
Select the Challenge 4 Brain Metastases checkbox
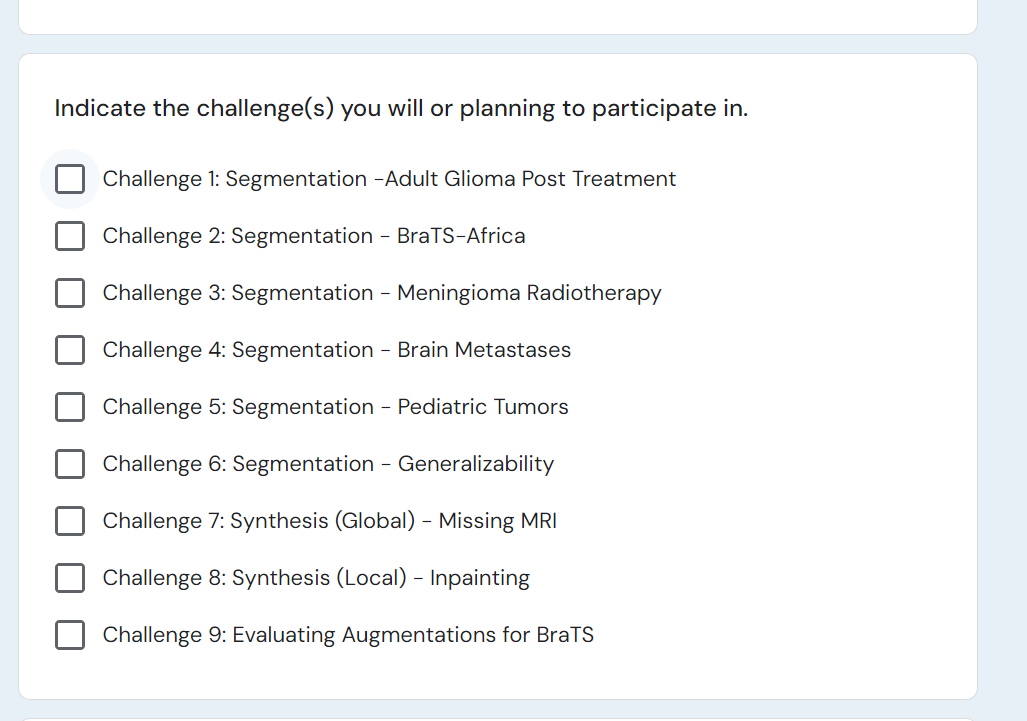(x=70, y=350)
